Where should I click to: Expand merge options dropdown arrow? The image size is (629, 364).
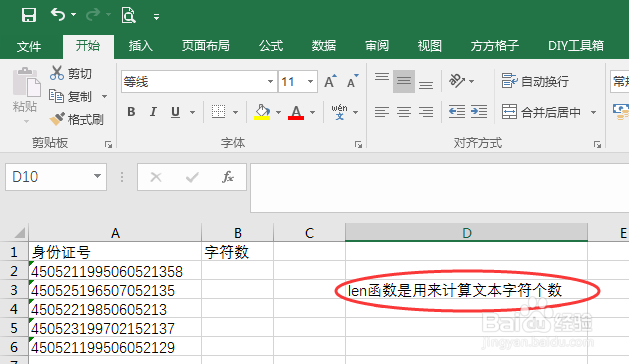593,112
